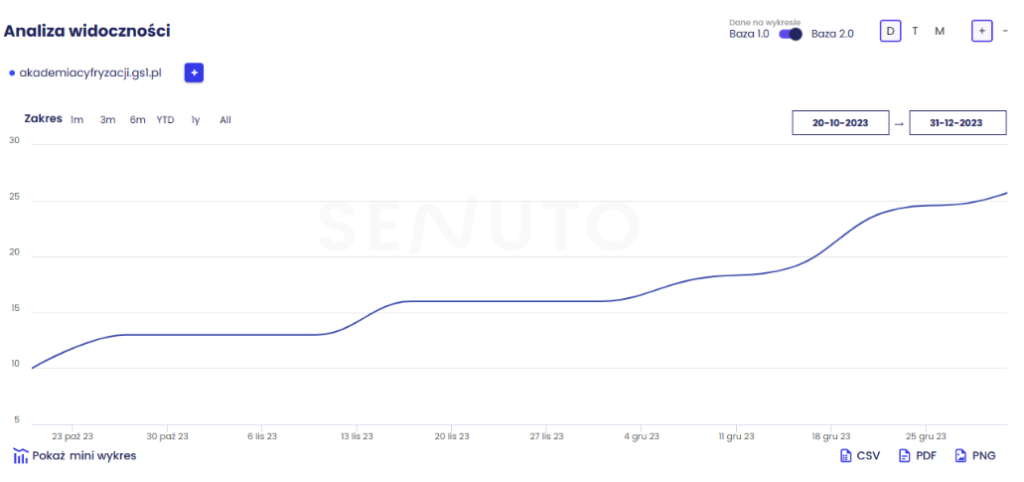The height and width of the screenshot is (482, 1024).
Task: Show the full range with All
Action: click(225, 120)
